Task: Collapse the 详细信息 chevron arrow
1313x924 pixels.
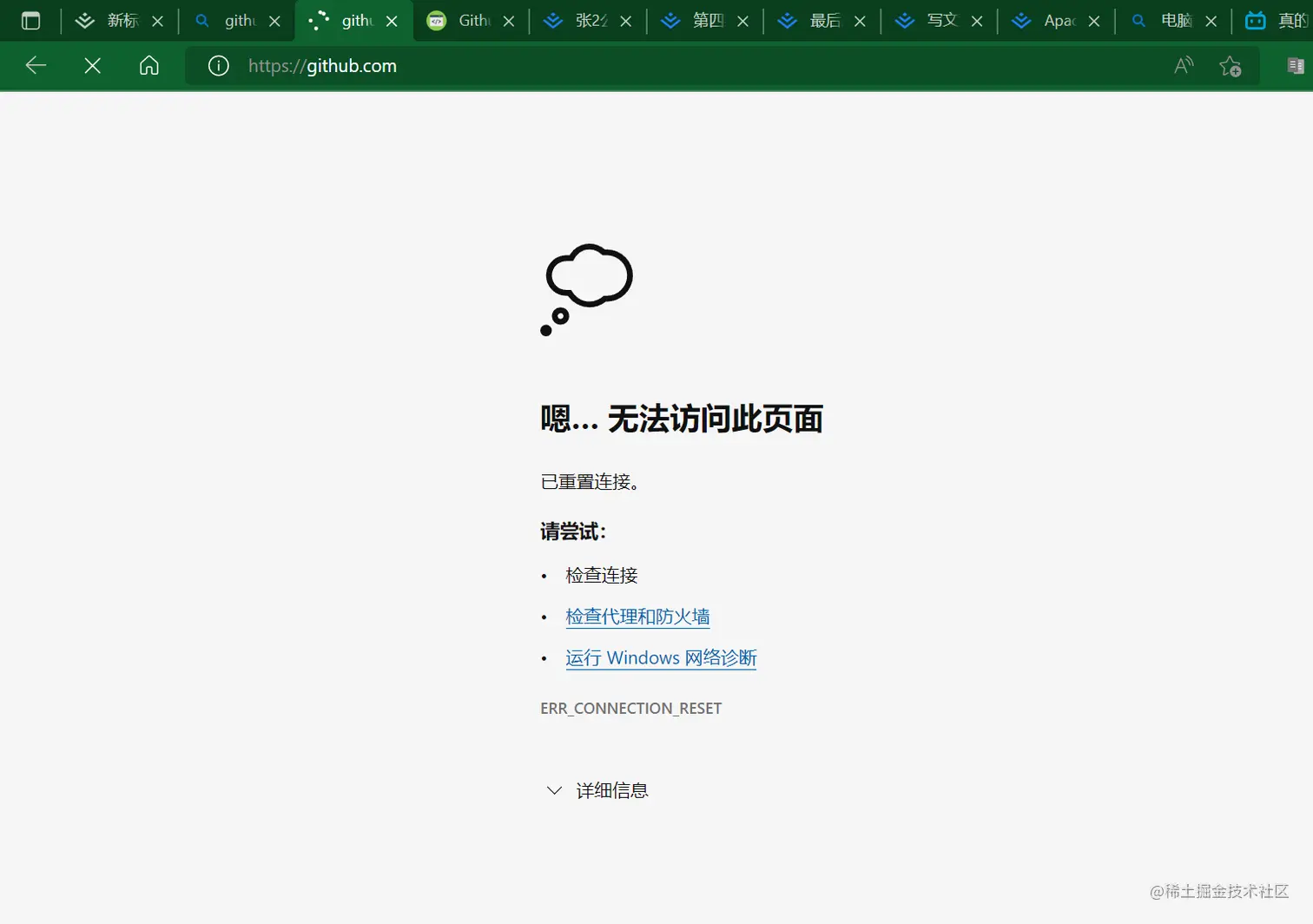Action: pyautogui.click(x=553, y=790)
